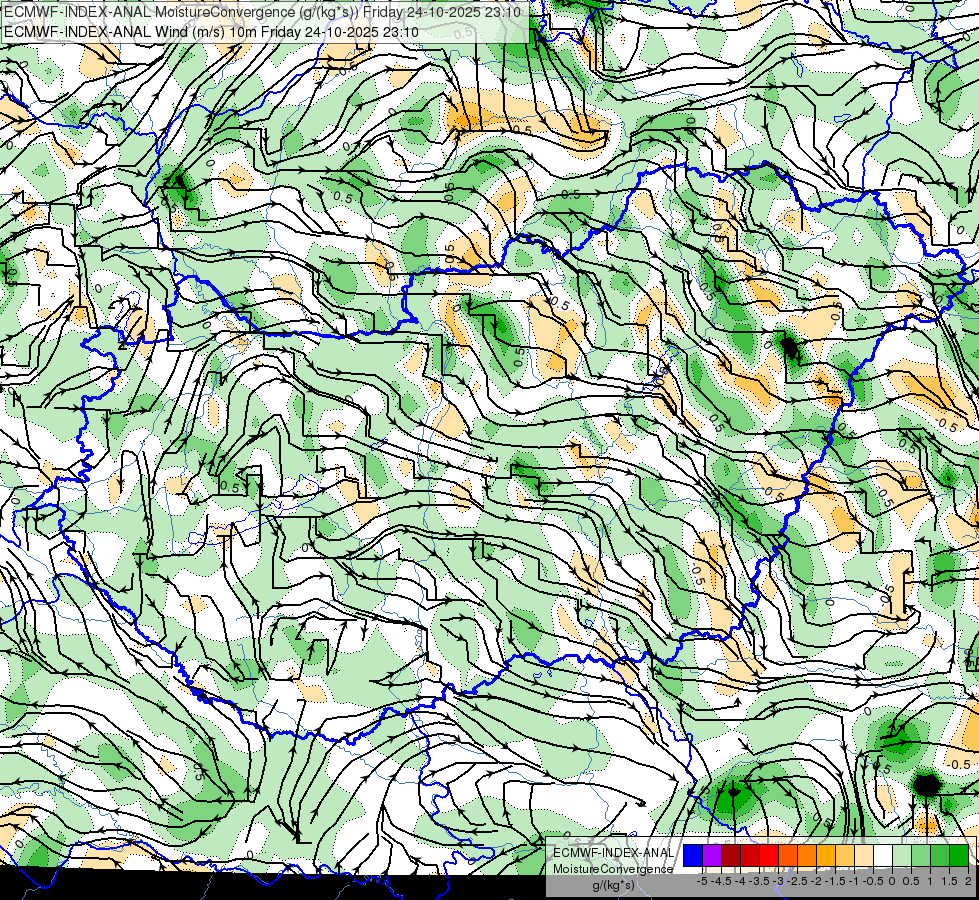Select the red swatch between -4 and -3.5
Screen dimensions: 979x900
click(x=750, y=856)
